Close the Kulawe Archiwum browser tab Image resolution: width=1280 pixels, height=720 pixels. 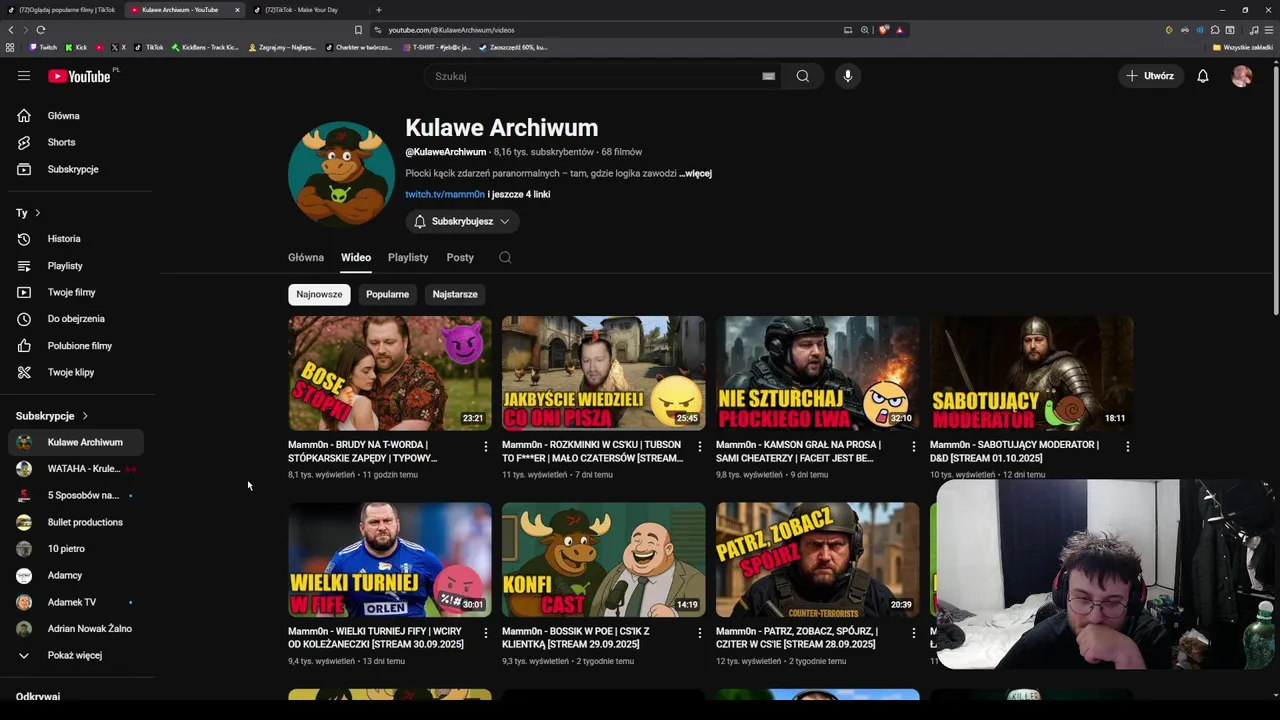(237, 10)
